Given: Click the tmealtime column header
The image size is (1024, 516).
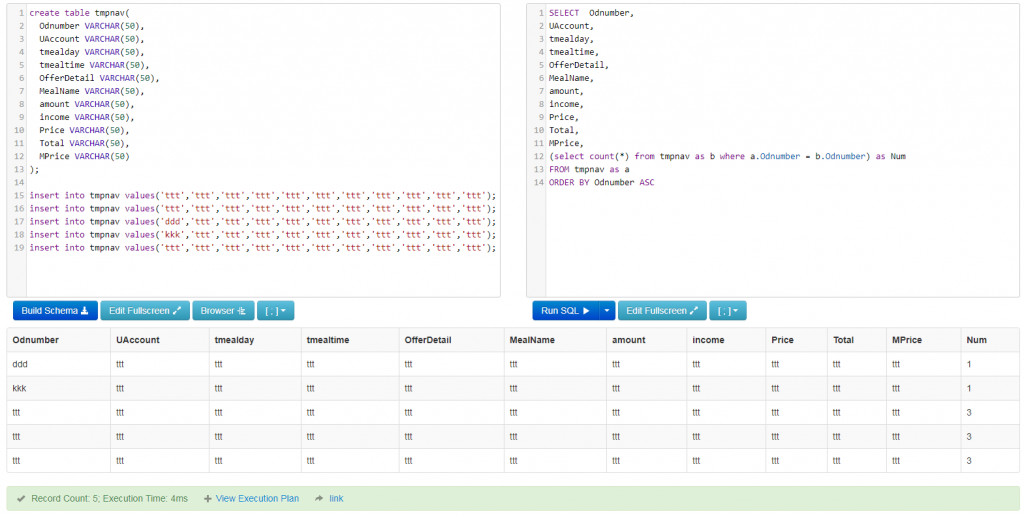Looking at the screenshot, I should (349, 340).
